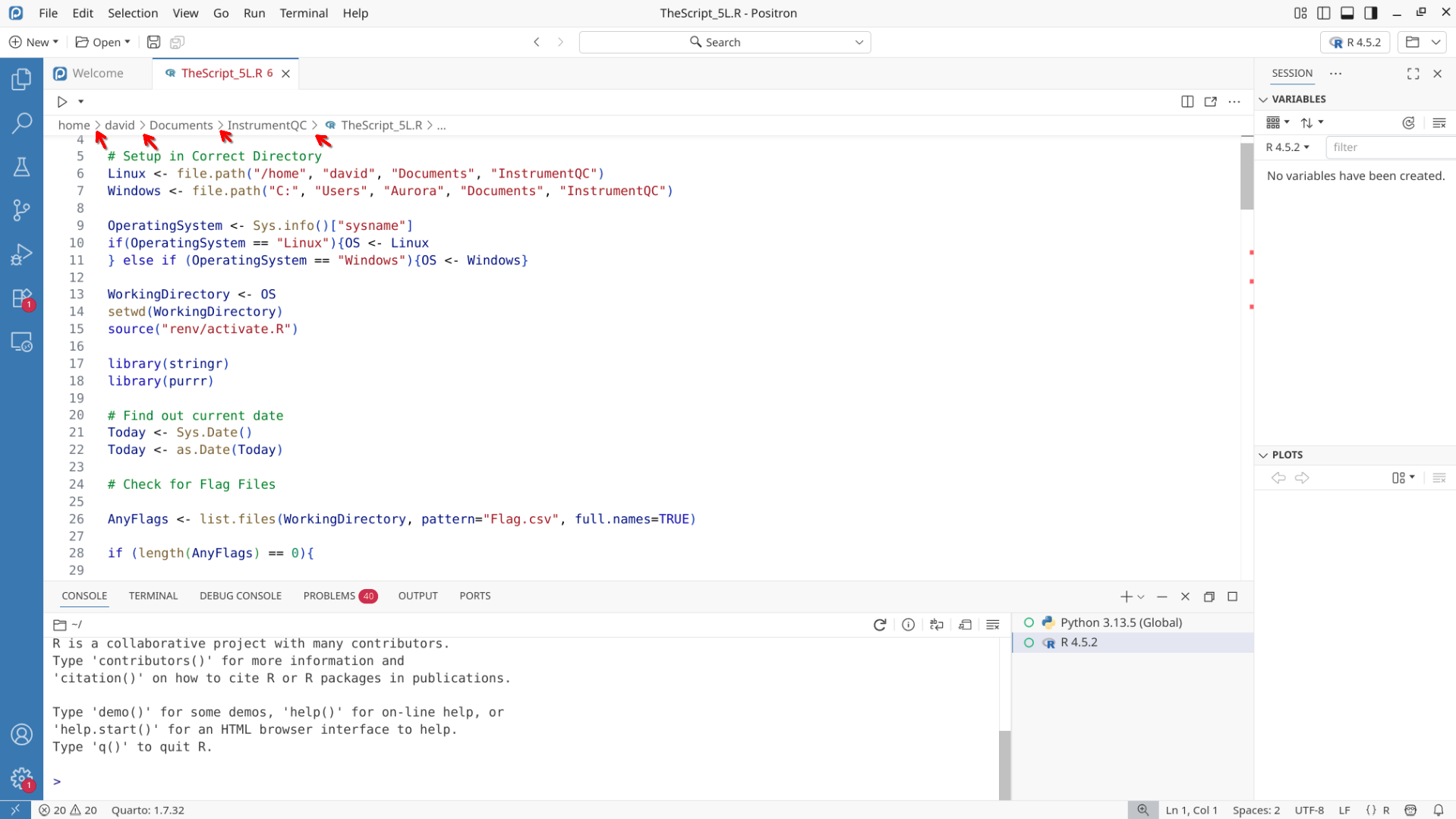Toggle the secondary side bar layout
Viewport: 1456px width, 819px height.
point(1370,13)
